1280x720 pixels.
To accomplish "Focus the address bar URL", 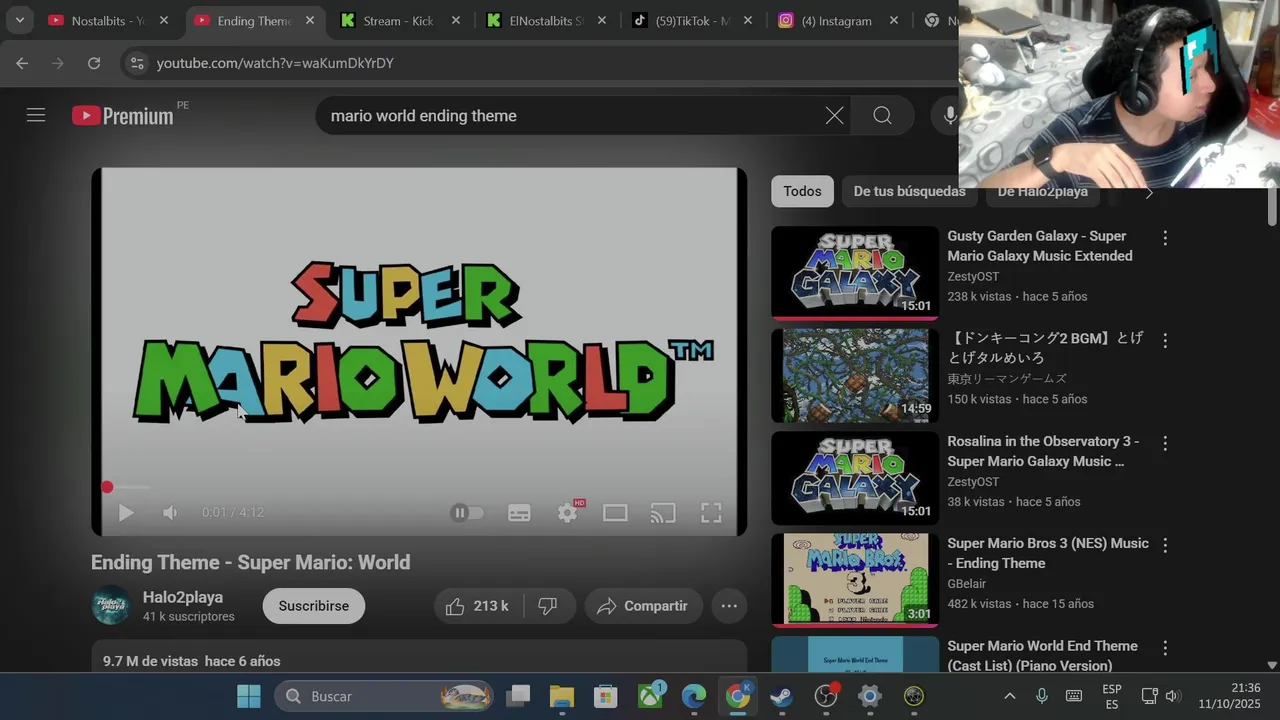I will [x=275, y=63].
